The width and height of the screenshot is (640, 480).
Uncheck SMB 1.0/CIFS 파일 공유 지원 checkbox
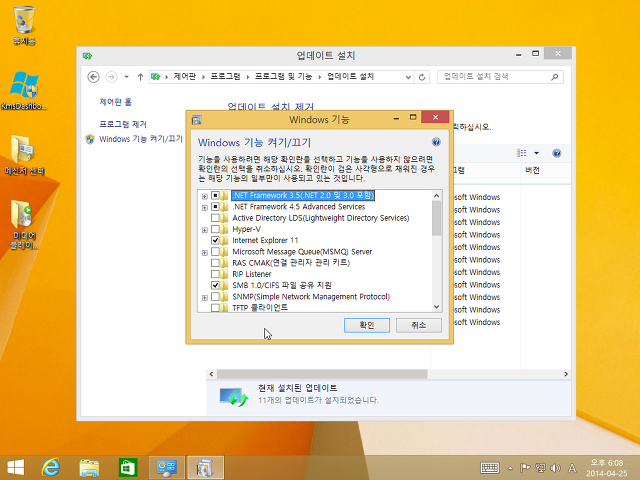coord(215,285)
